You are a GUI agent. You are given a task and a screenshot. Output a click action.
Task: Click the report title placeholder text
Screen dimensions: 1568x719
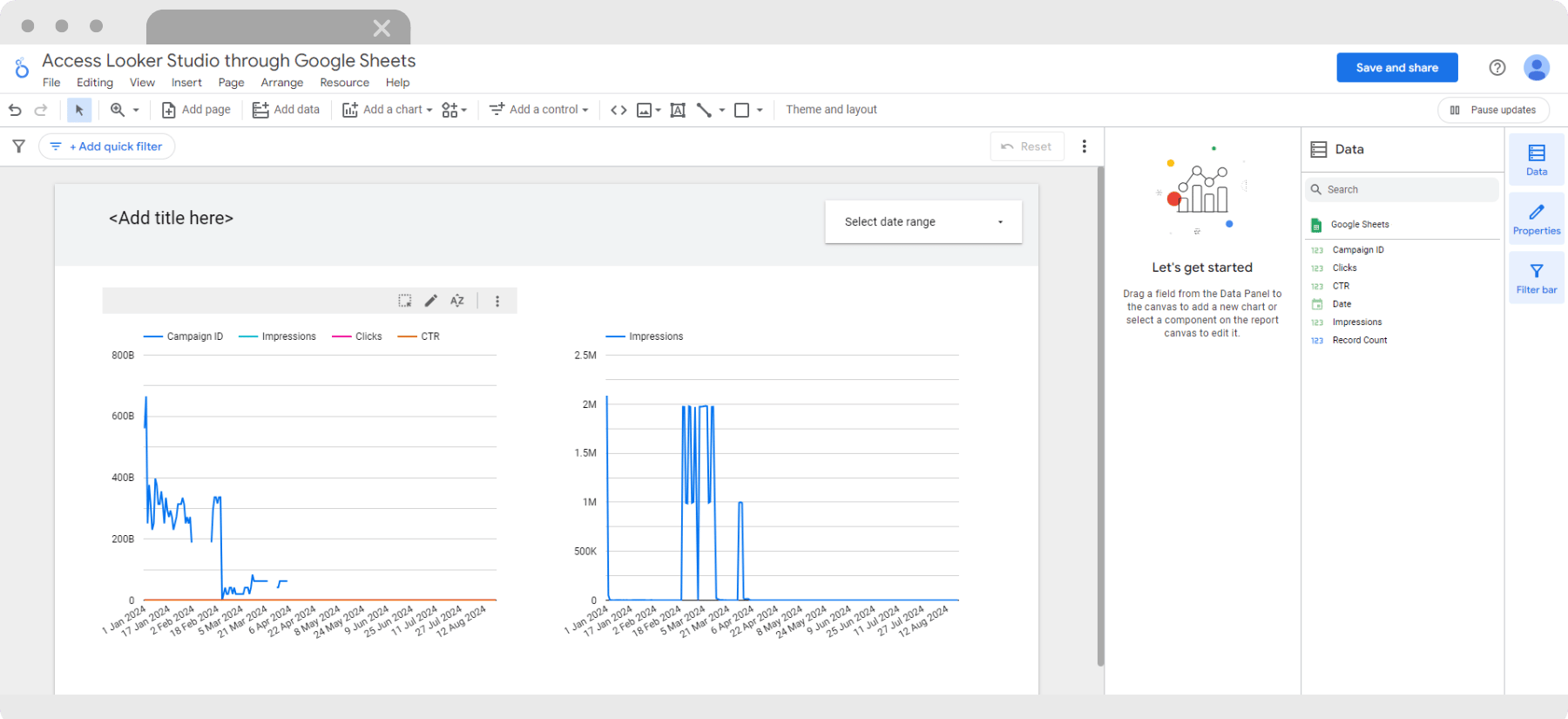coord(171,218)
